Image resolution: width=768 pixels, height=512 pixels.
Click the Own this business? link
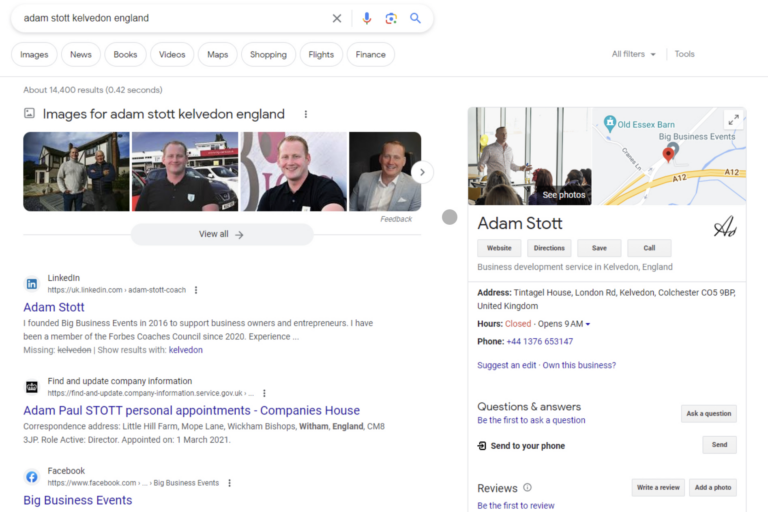pyautogui.click(x=579, y=365)
